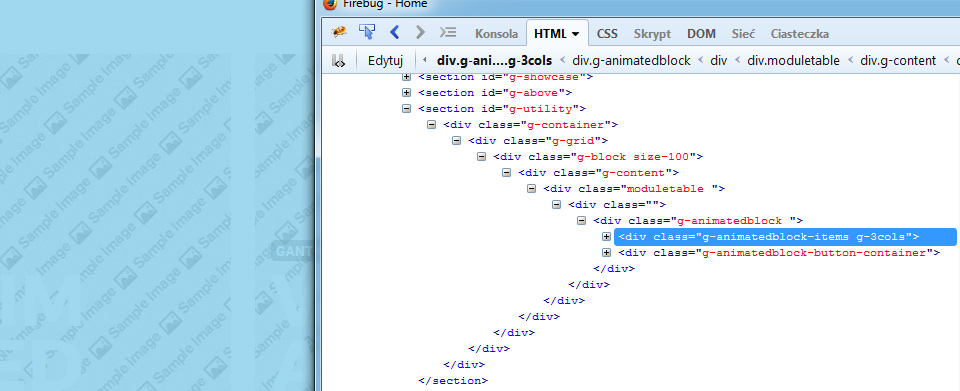Collapse the div g-container node
This screenshot has height=391, width=960.
(431, 125)
